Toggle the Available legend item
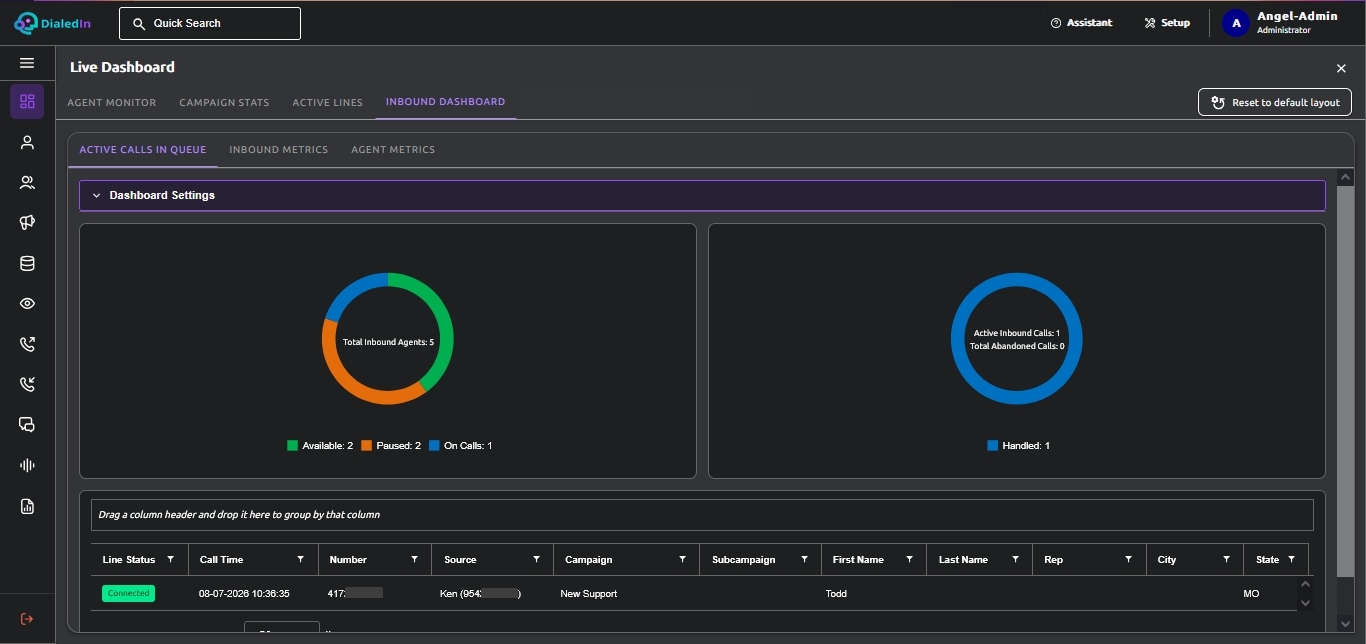The height and width of the screenshot is (644, 1366). tap(320, 446)
